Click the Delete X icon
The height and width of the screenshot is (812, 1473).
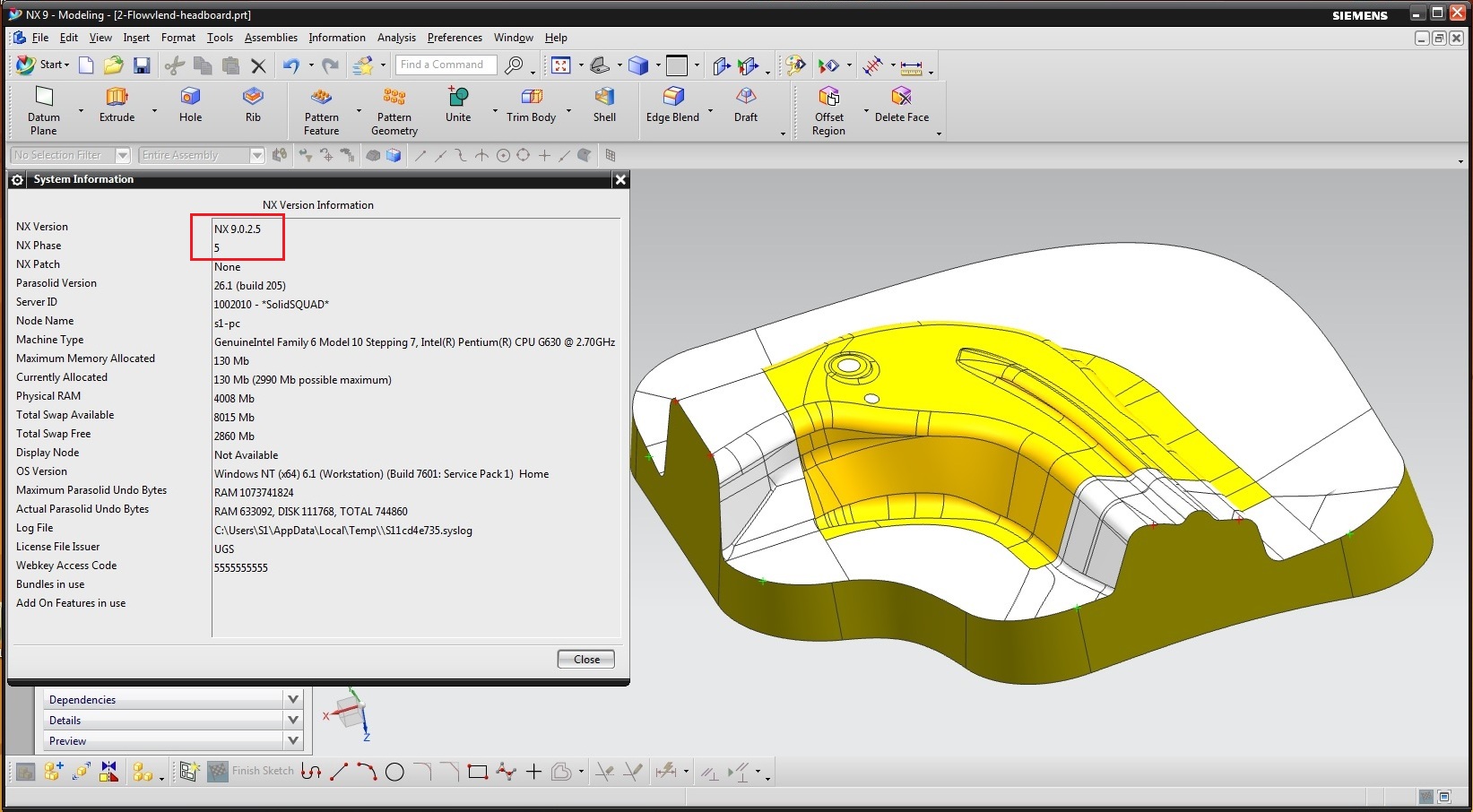point(258,65)
